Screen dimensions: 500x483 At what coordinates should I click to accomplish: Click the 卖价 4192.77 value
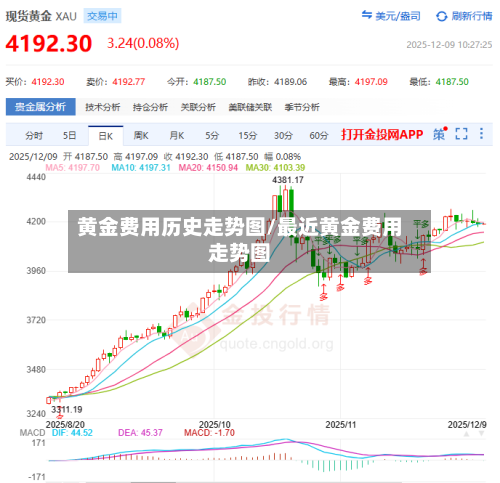pos(129,82)
